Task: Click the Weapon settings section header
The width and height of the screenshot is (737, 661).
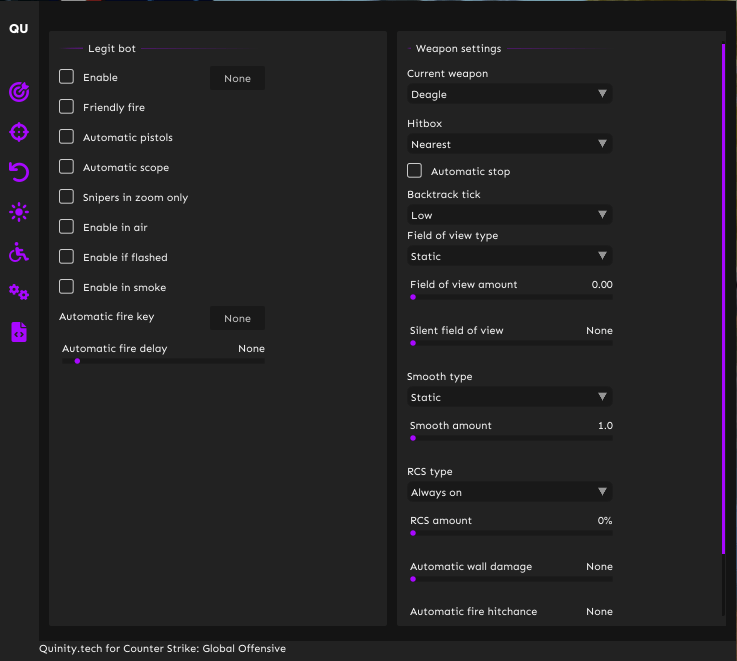Action: (x=458, y=48)
